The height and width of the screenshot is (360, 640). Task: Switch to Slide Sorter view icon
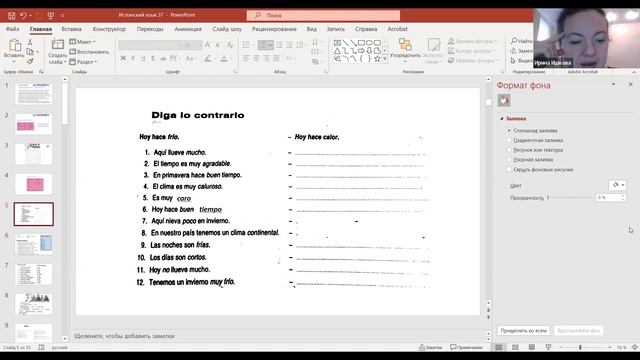pyautogui.click(x=515, y=347)
